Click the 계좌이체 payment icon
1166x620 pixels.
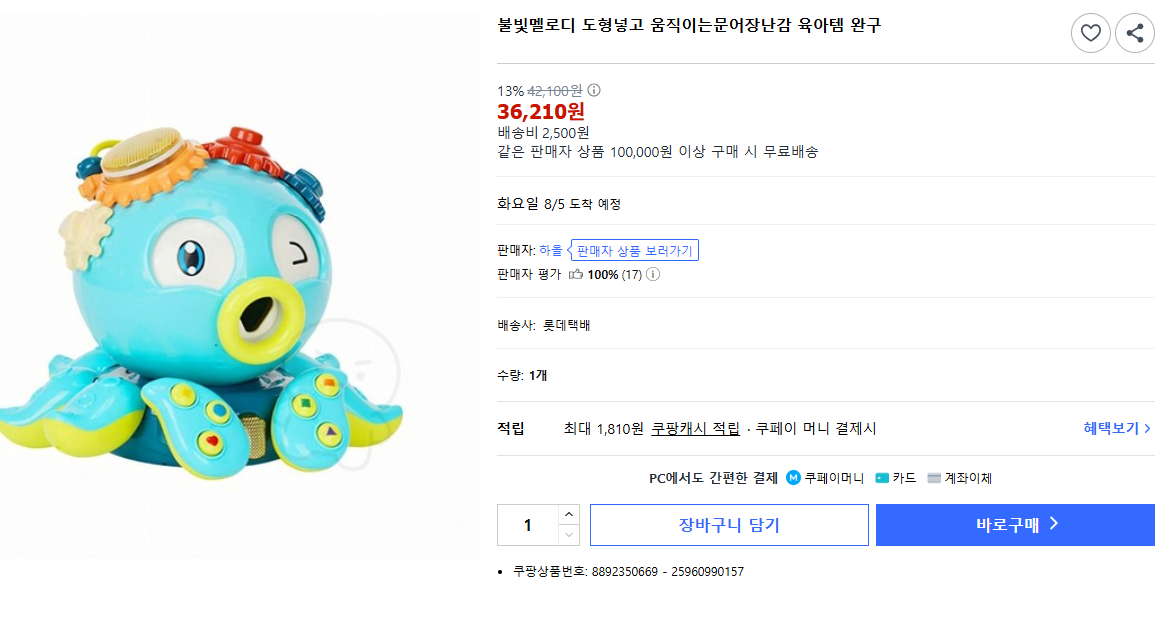934,478
